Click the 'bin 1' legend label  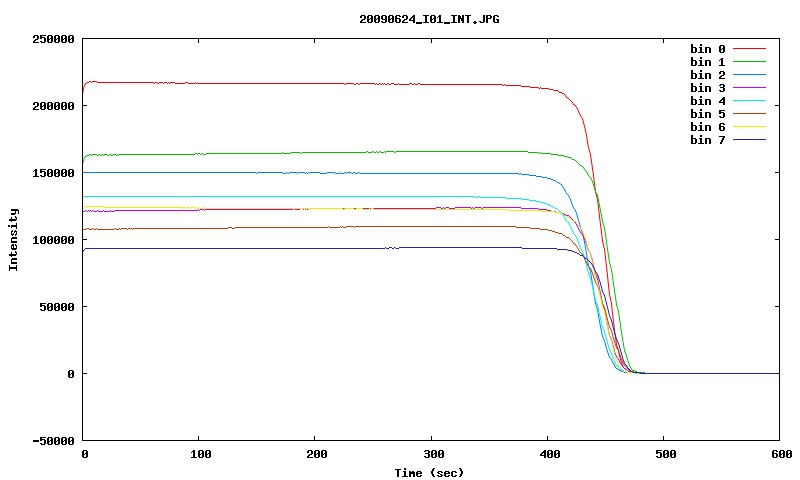pos(708,62)
